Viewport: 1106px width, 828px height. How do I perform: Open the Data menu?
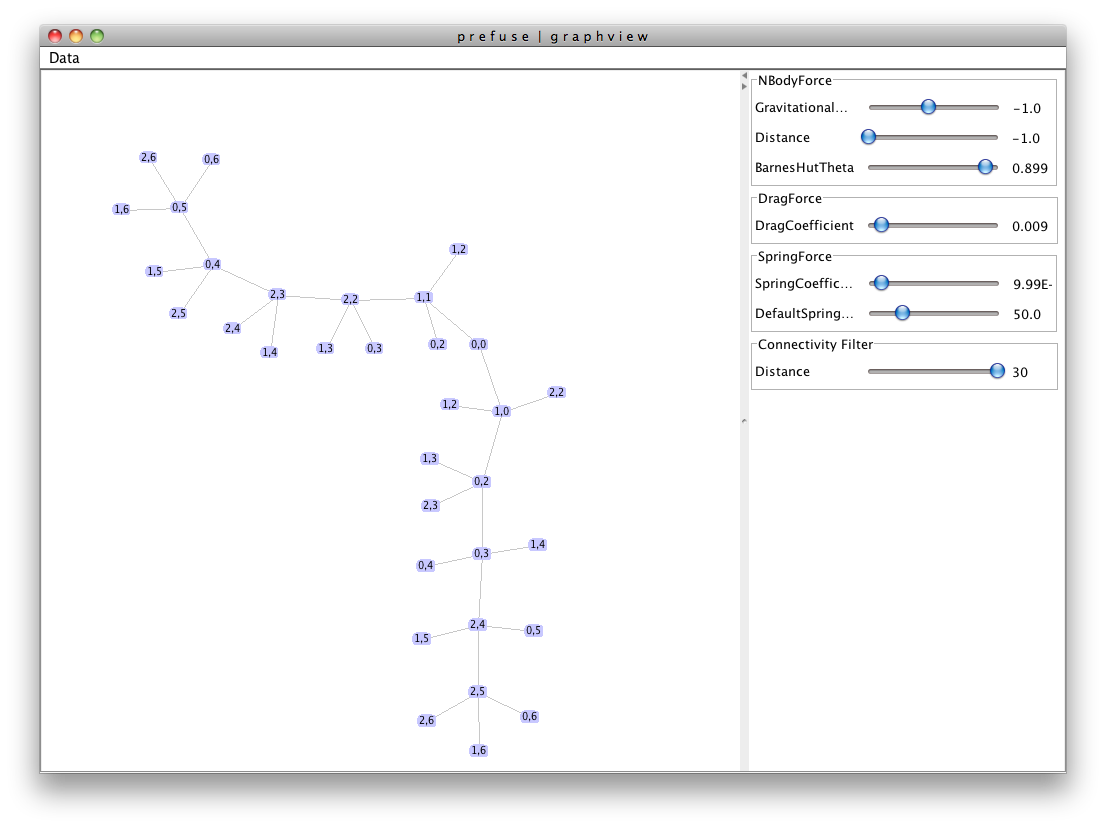click(x=64, y=58)
